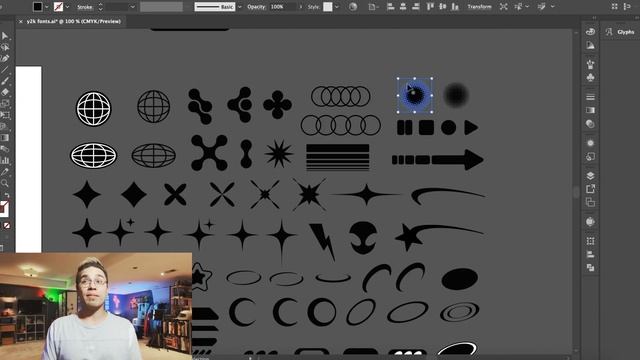The image size is (640, 360).
Task: Open the stroke color dropdown arrow
Action: 67,7
